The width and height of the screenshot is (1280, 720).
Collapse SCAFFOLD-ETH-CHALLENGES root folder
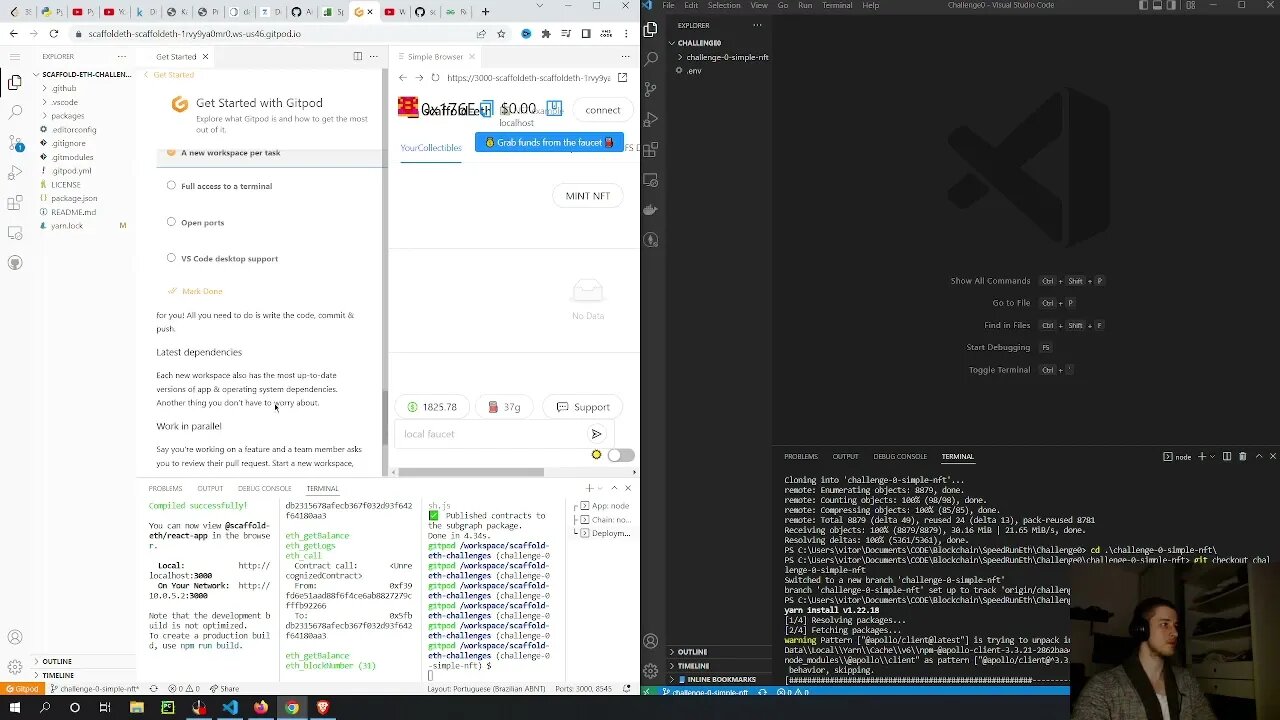[x=85, y=74]
